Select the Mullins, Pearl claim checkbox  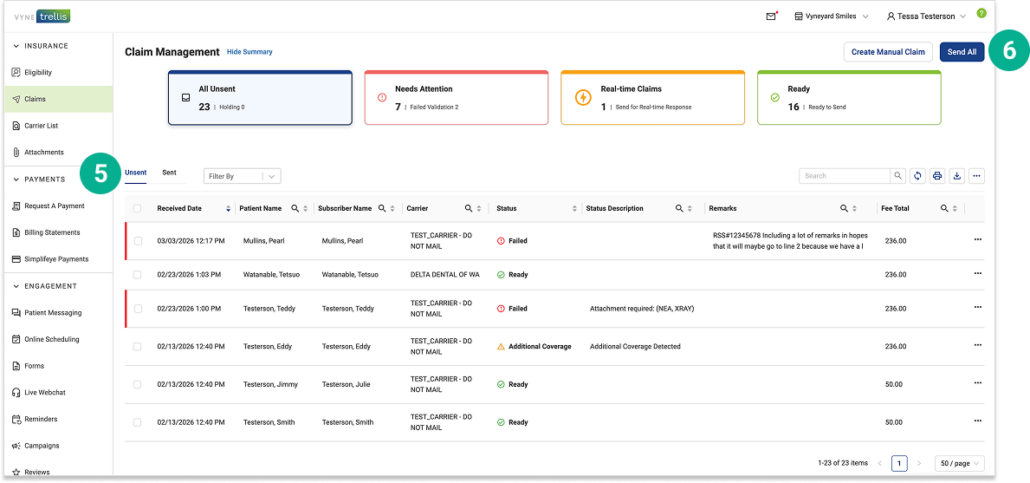pyautogui.click(x=138, y=241)
